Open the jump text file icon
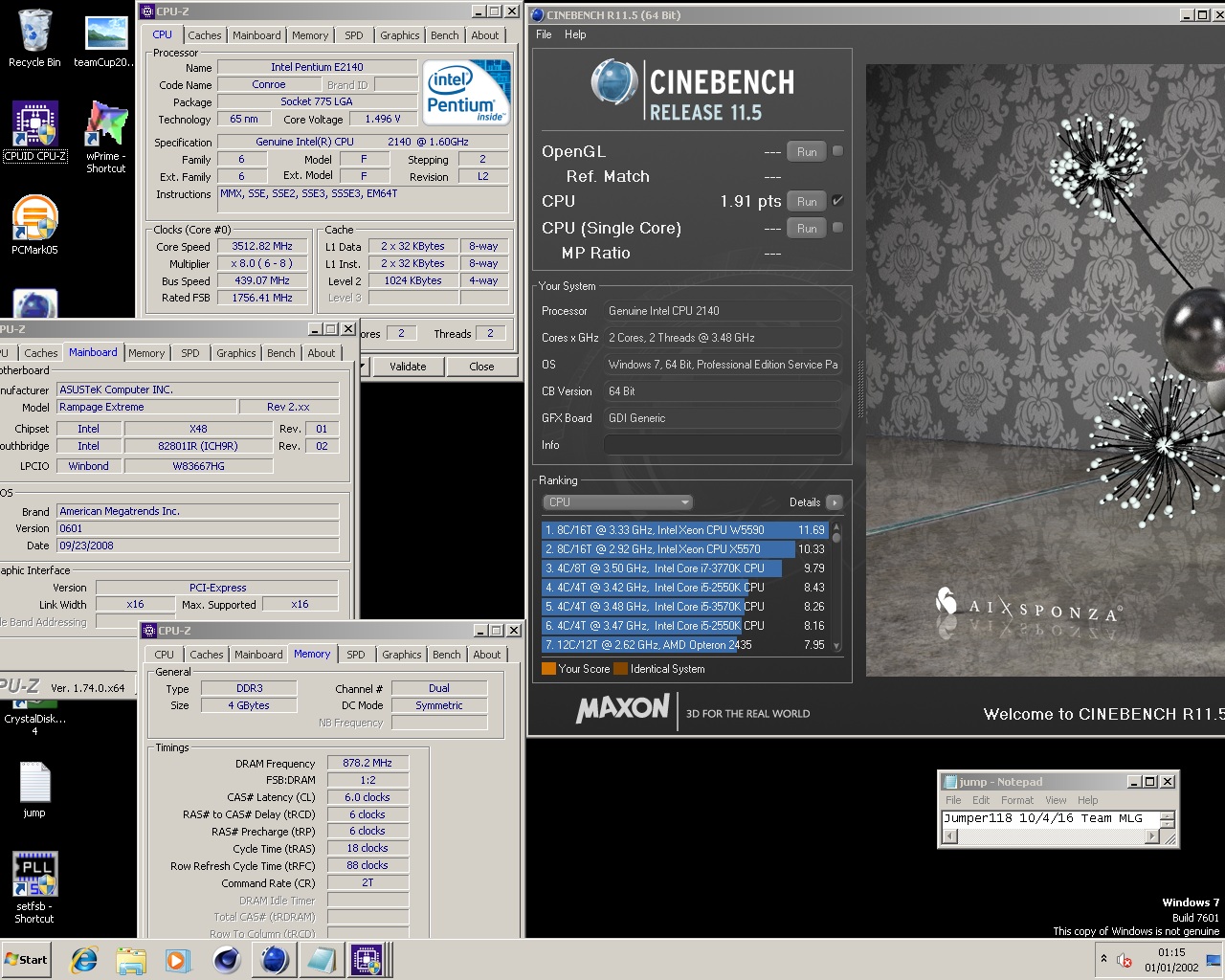Viewport: 1225px width, 980px height. click(34, 790)
